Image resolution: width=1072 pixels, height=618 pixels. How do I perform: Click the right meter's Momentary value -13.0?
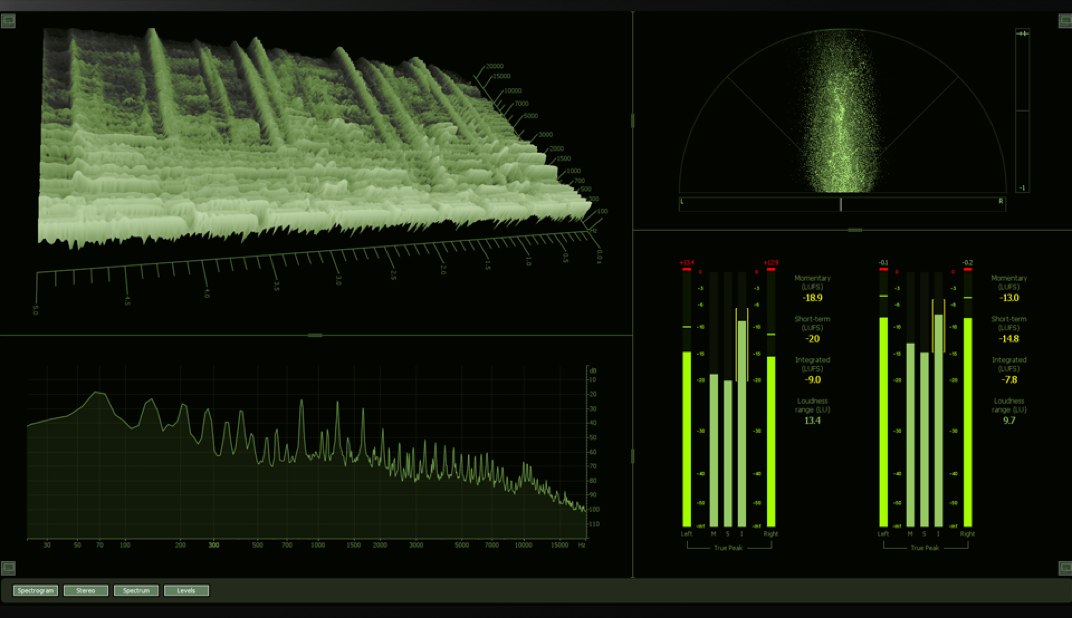pyautogui.click(x=1009, y=298)
